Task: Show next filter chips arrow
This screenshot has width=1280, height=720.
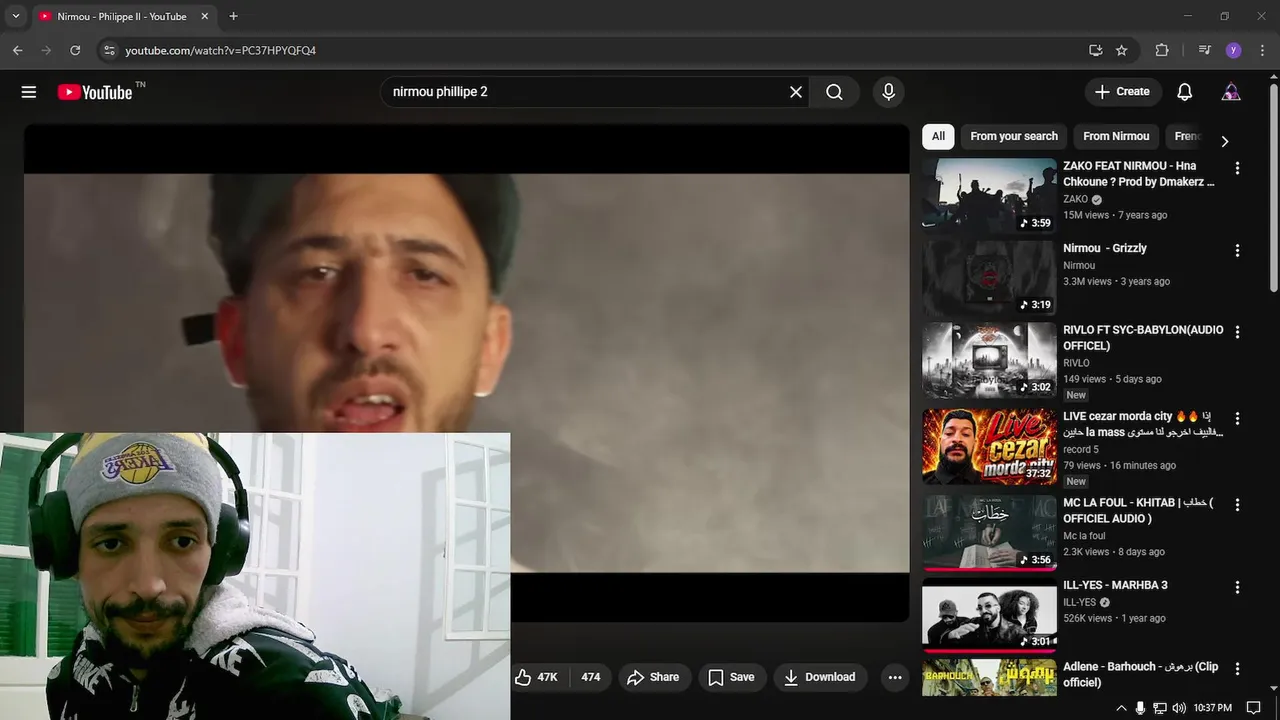Action: [x=1224, y=141]
